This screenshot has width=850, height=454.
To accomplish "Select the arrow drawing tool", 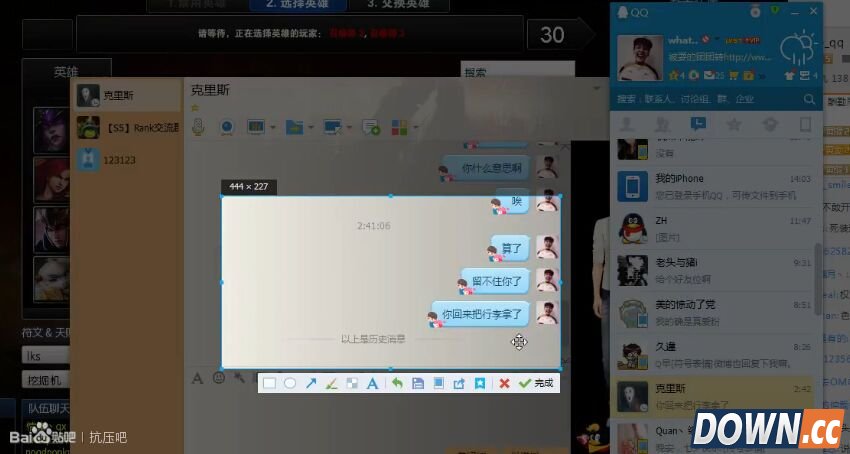I will 311,383.
